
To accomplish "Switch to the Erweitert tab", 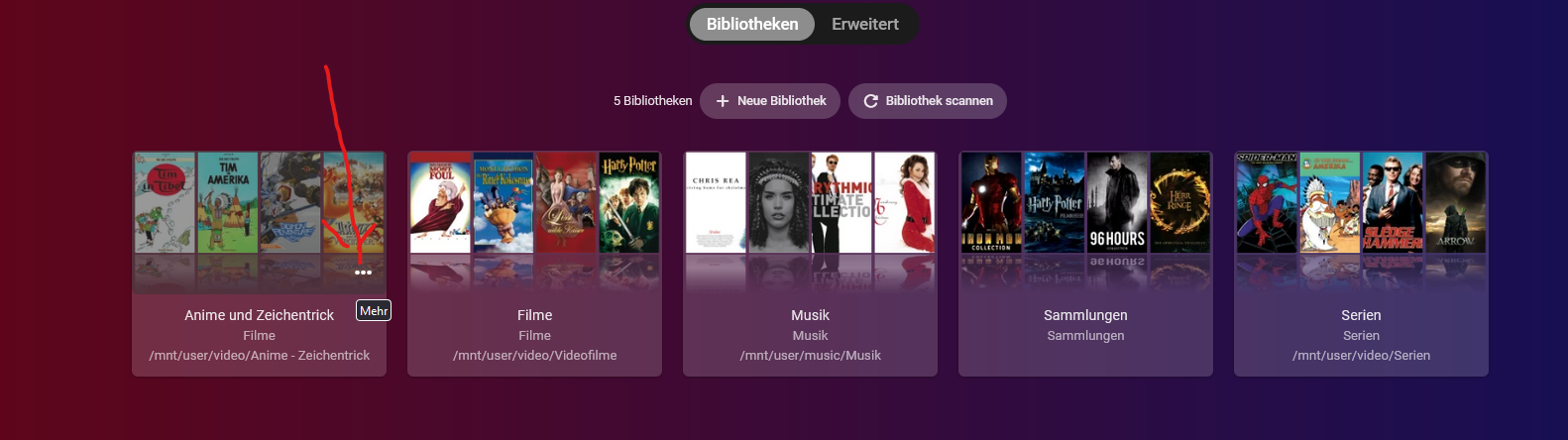I will pyautogui.click(x=865, y=24).
